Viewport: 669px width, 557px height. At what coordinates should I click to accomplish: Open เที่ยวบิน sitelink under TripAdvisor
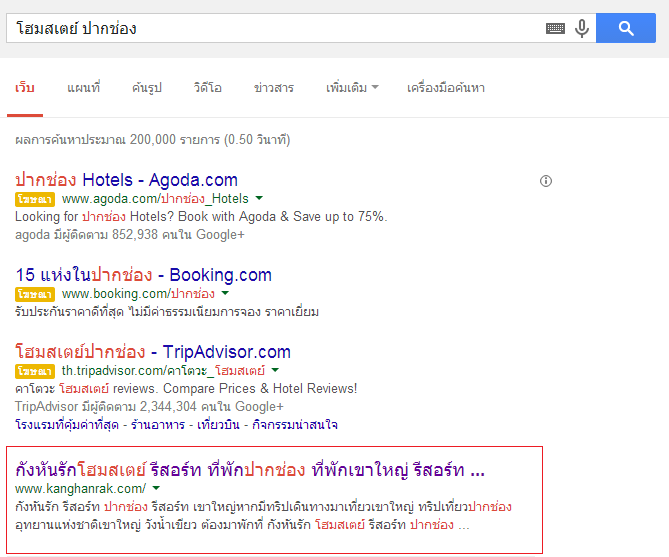click(x=218, y=425)
